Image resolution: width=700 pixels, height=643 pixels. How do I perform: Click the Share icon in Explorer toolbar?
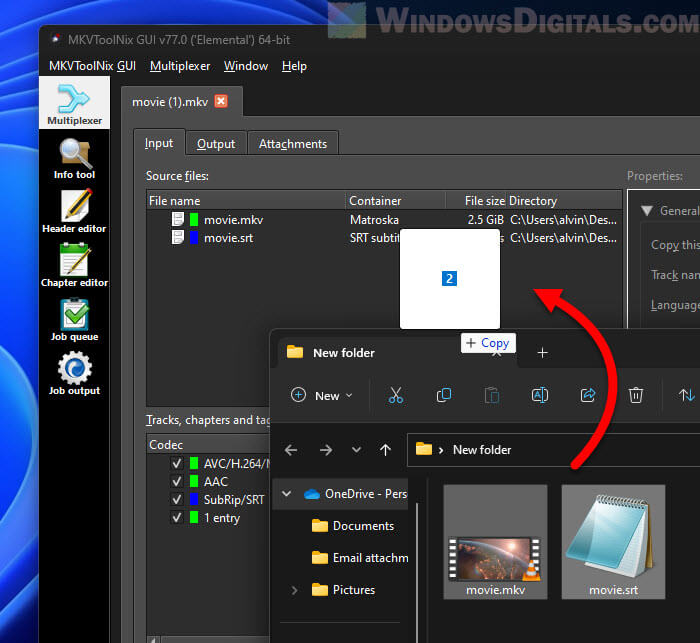tap(588, 395)
